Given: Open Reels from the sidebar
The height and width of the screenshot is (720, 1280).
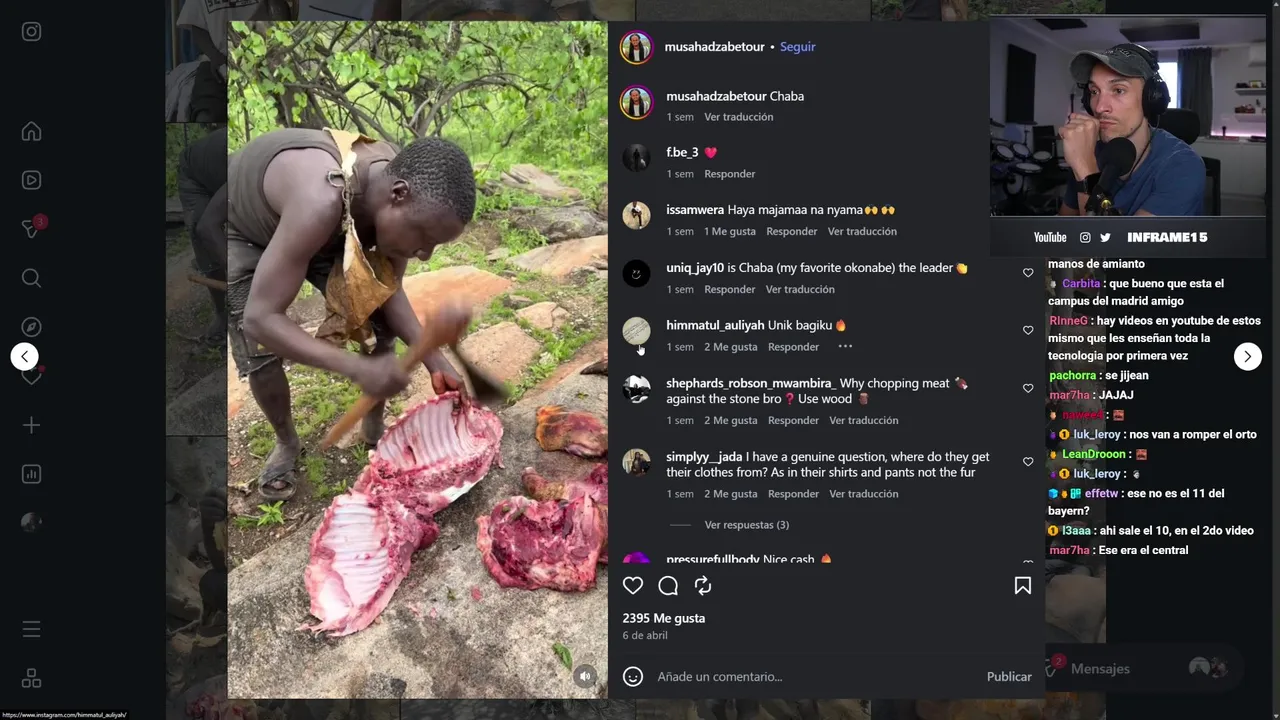Looking at the screenshot, I should pos(31,180).
